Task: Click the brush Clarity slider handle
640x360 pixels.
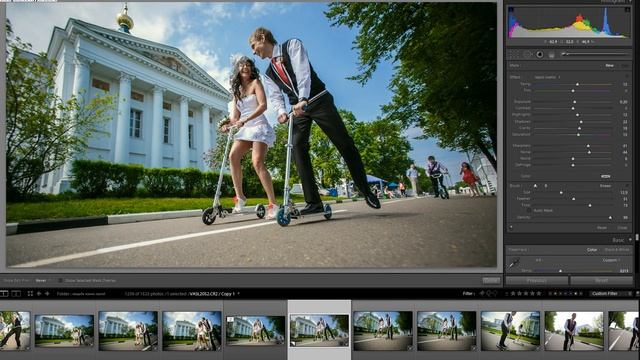Action: 580,128
